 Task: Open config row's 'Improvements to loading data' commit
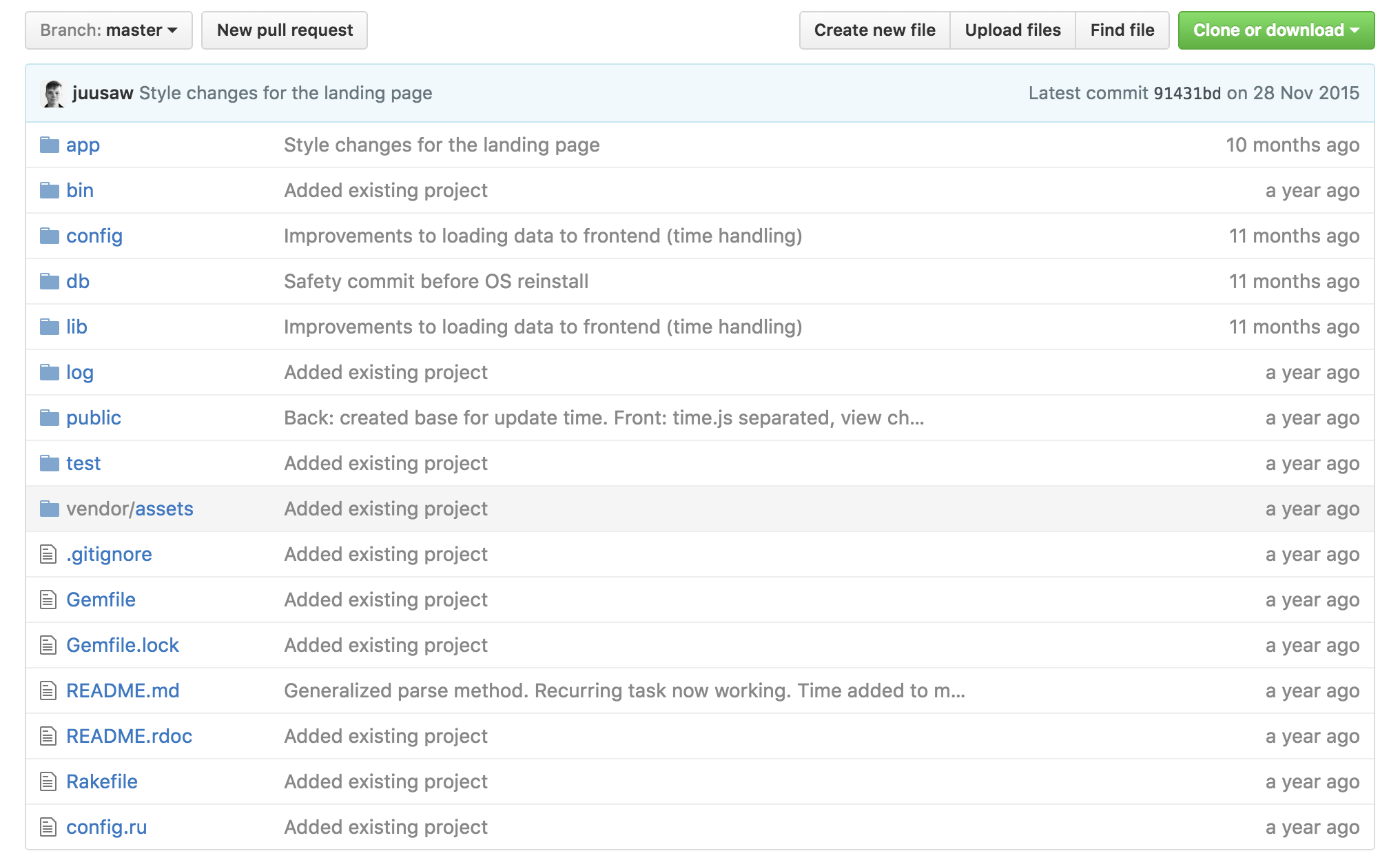point(543,236)
